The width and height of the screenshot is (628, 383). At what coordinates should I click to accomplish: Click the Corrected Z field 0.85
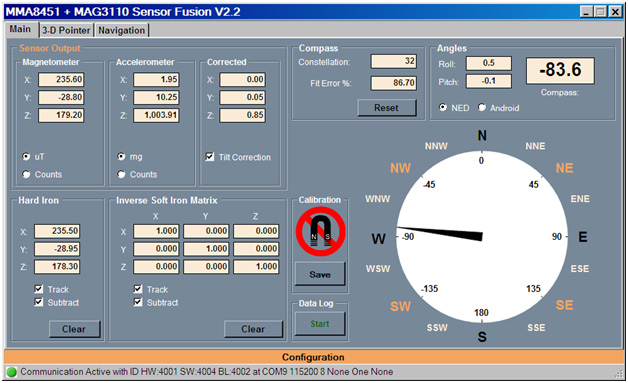(x=243, y=115)
